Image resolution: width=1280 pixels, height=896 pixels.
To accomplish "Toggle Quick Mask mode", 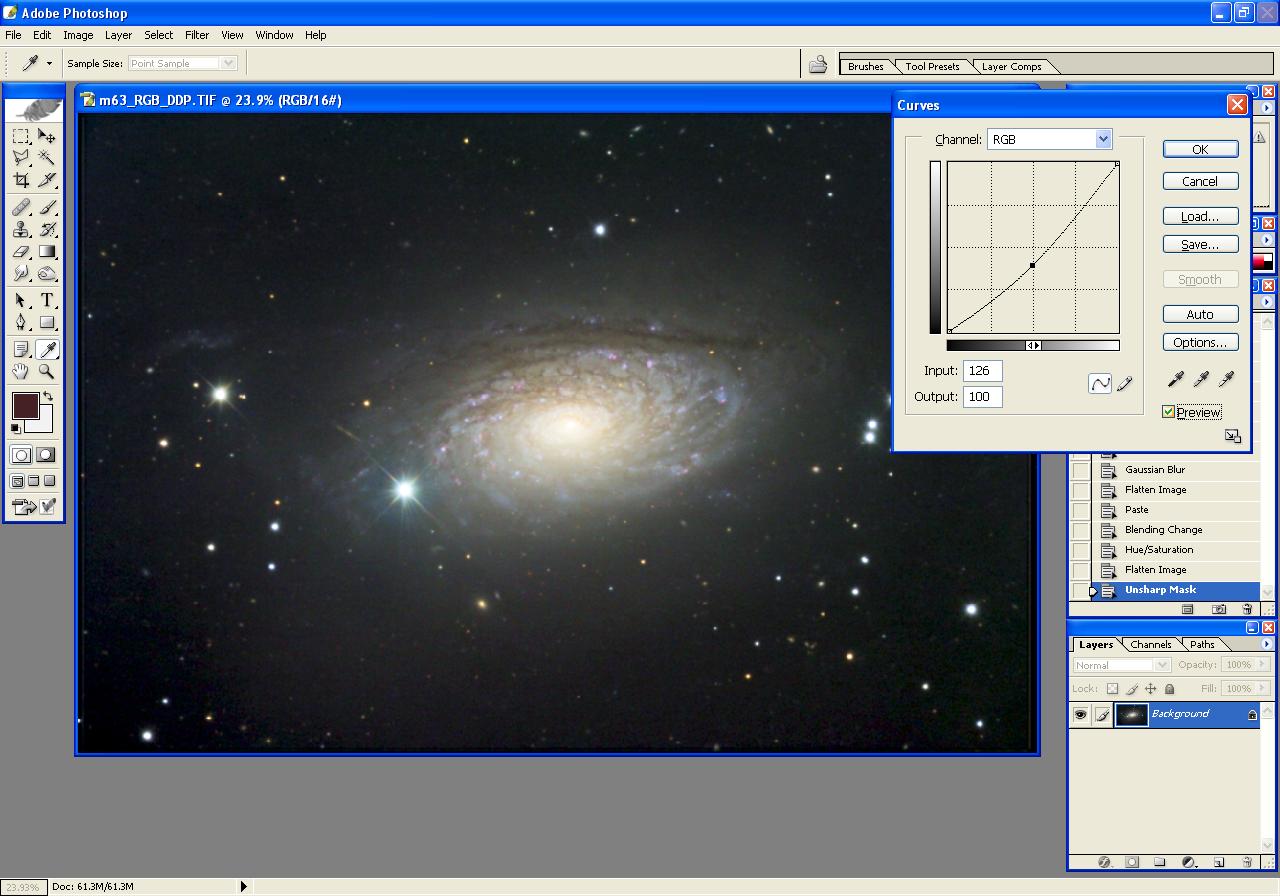I will [x=46, y=455].
